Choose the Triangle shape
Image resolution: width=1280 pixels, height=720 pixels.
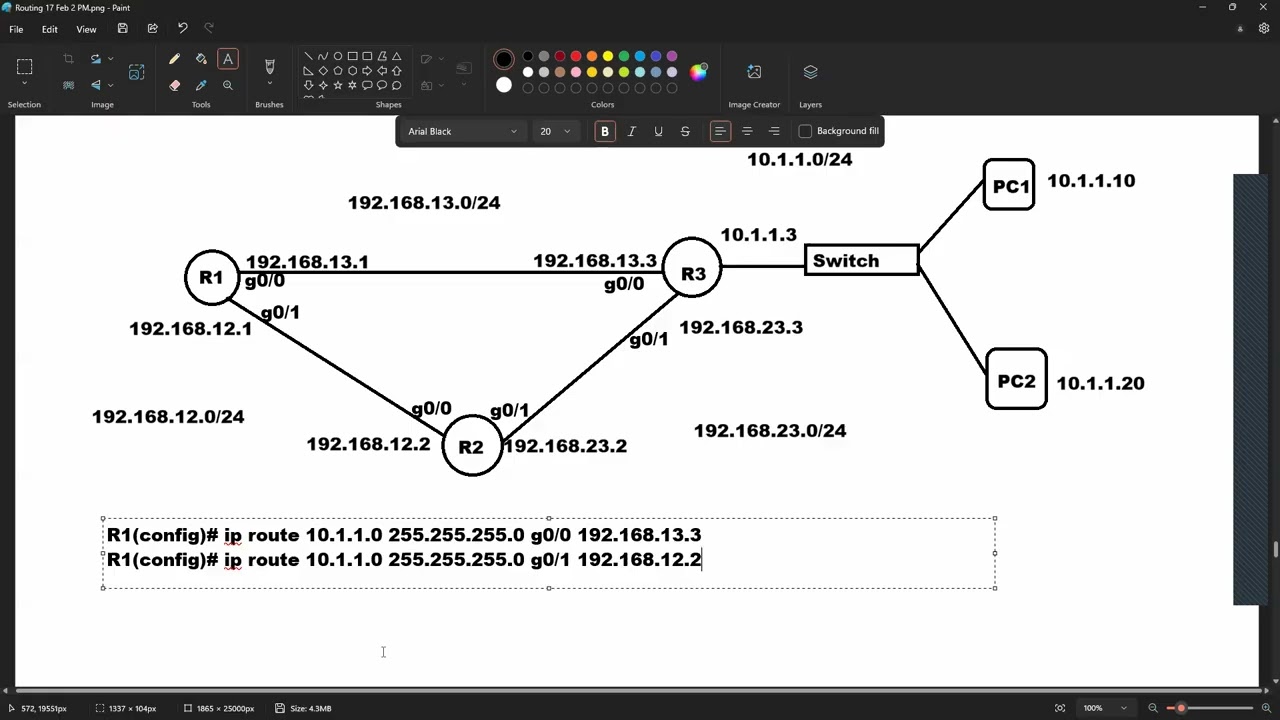[x=397, y=56]
